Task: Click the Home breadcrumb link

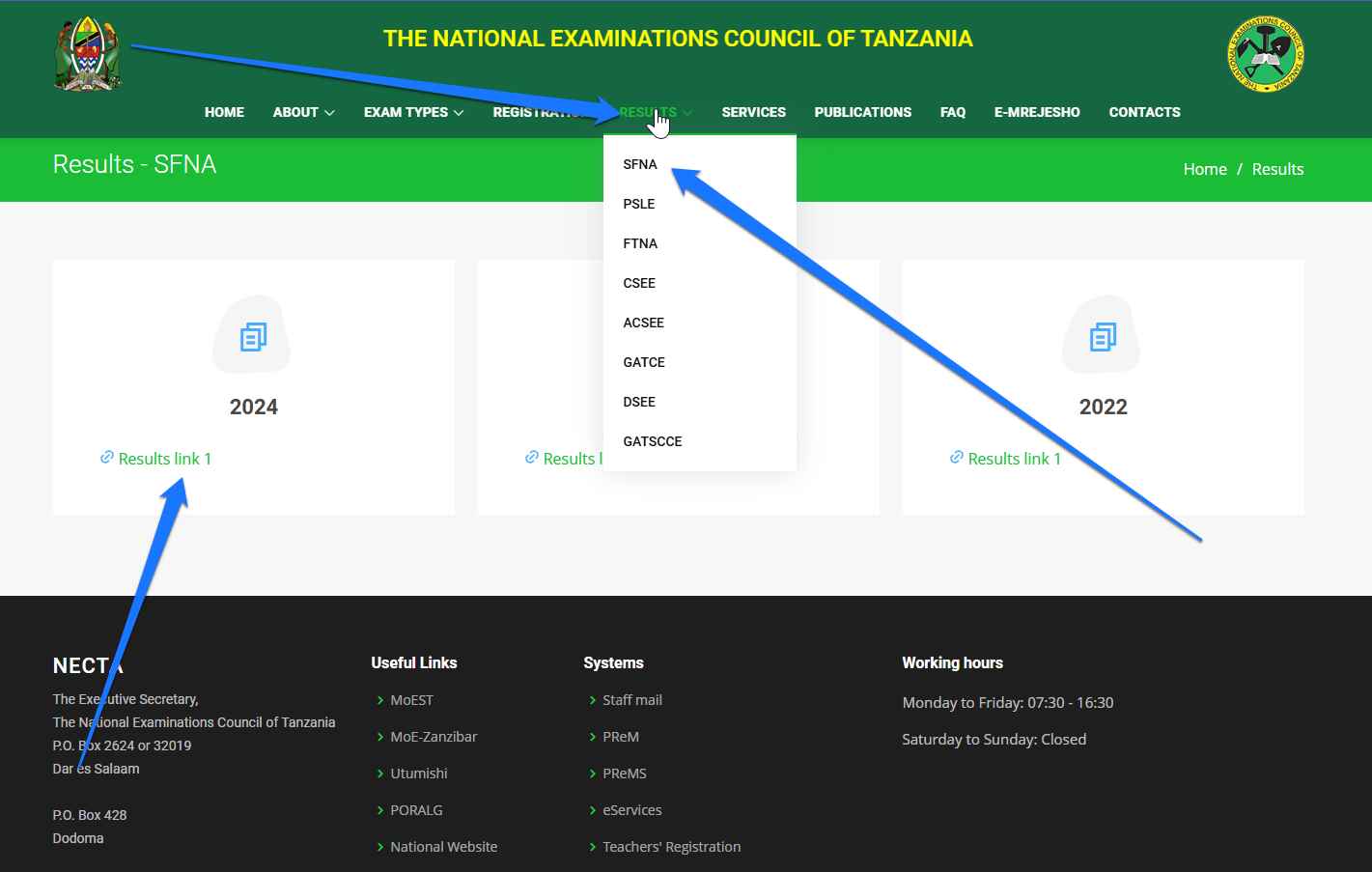Action: (x=1205, y=169)
